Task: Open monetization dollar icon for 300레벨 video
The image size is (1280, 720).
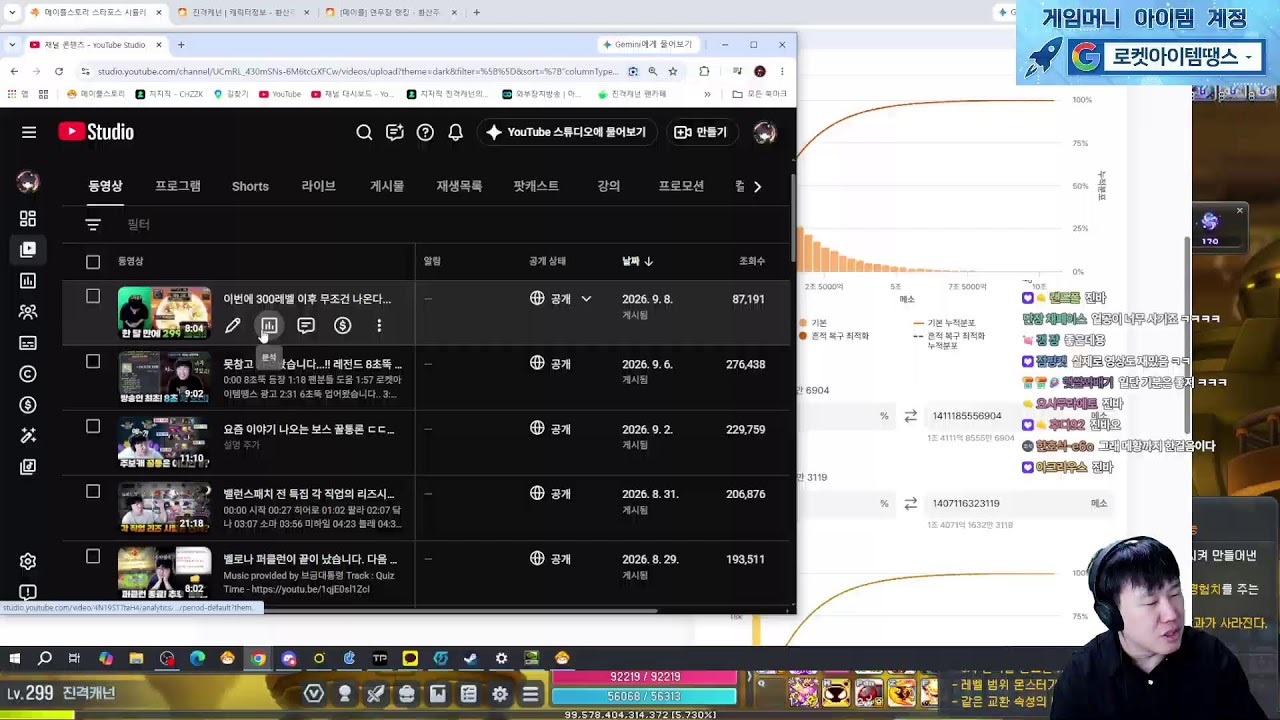Action: 342,325
